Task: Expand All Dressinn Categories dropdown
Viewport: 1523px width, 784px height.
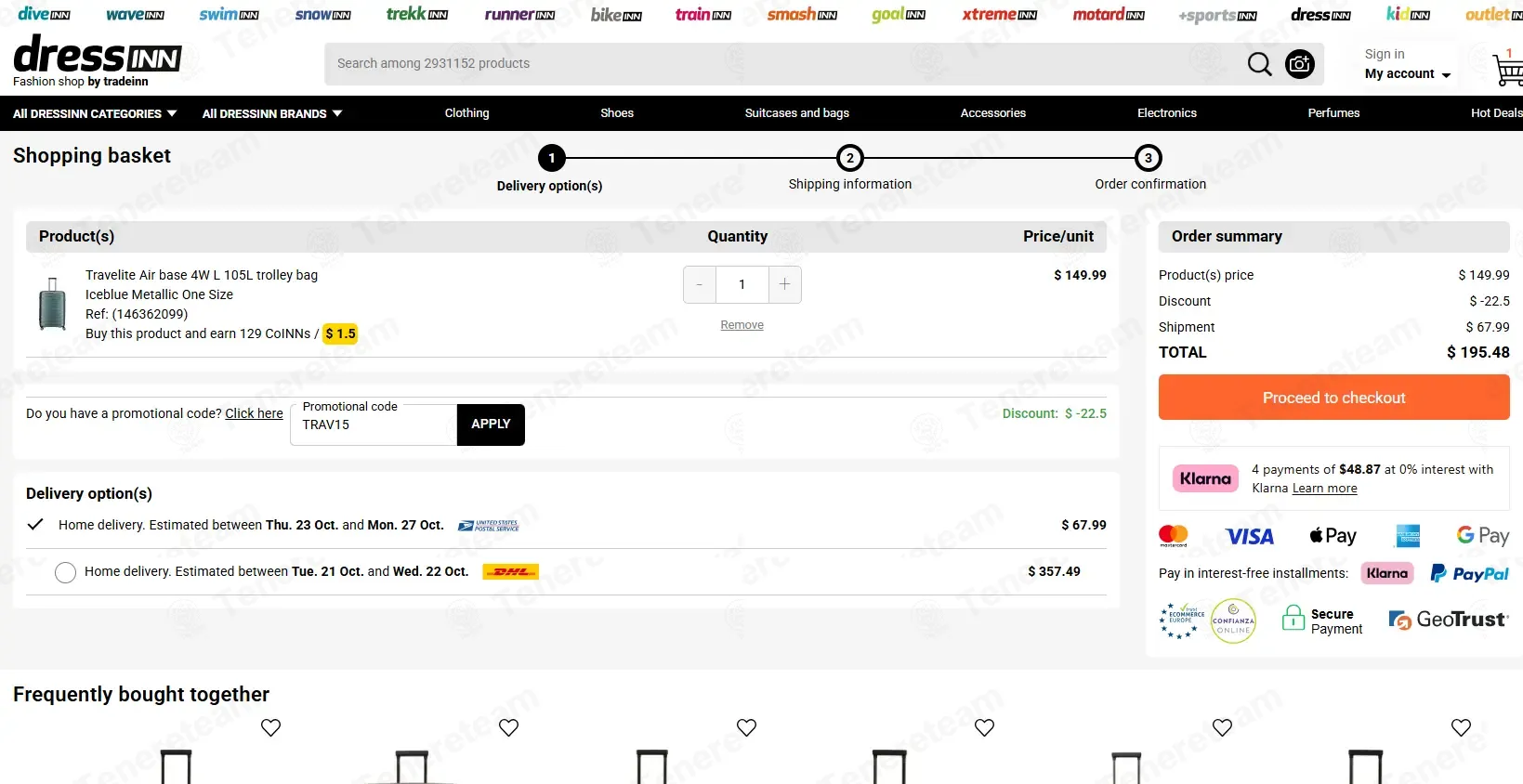Action: (95, 113)
